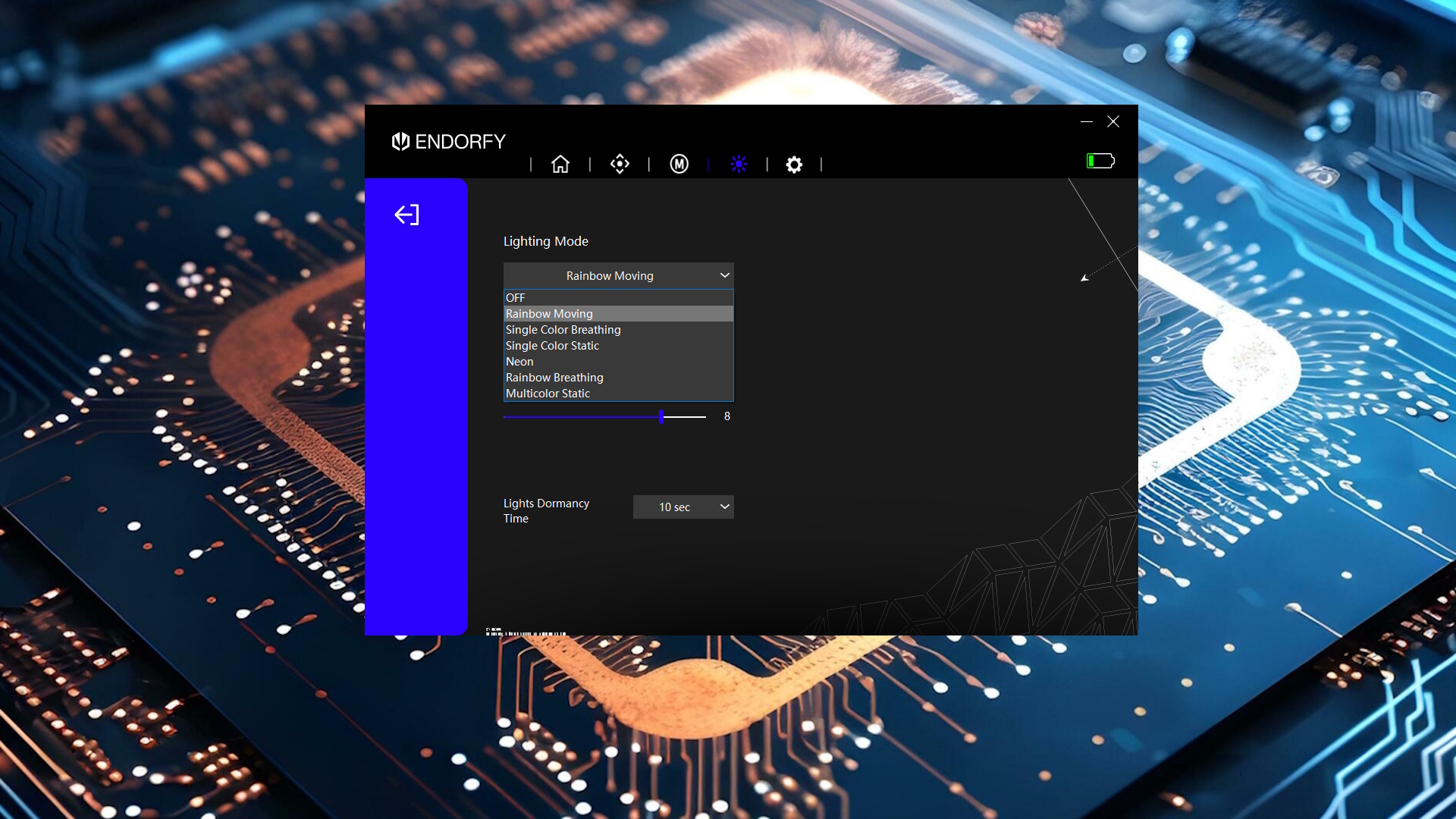Click the green battery status icon
Screen dimensions: 1456x819
point(1100,161)
